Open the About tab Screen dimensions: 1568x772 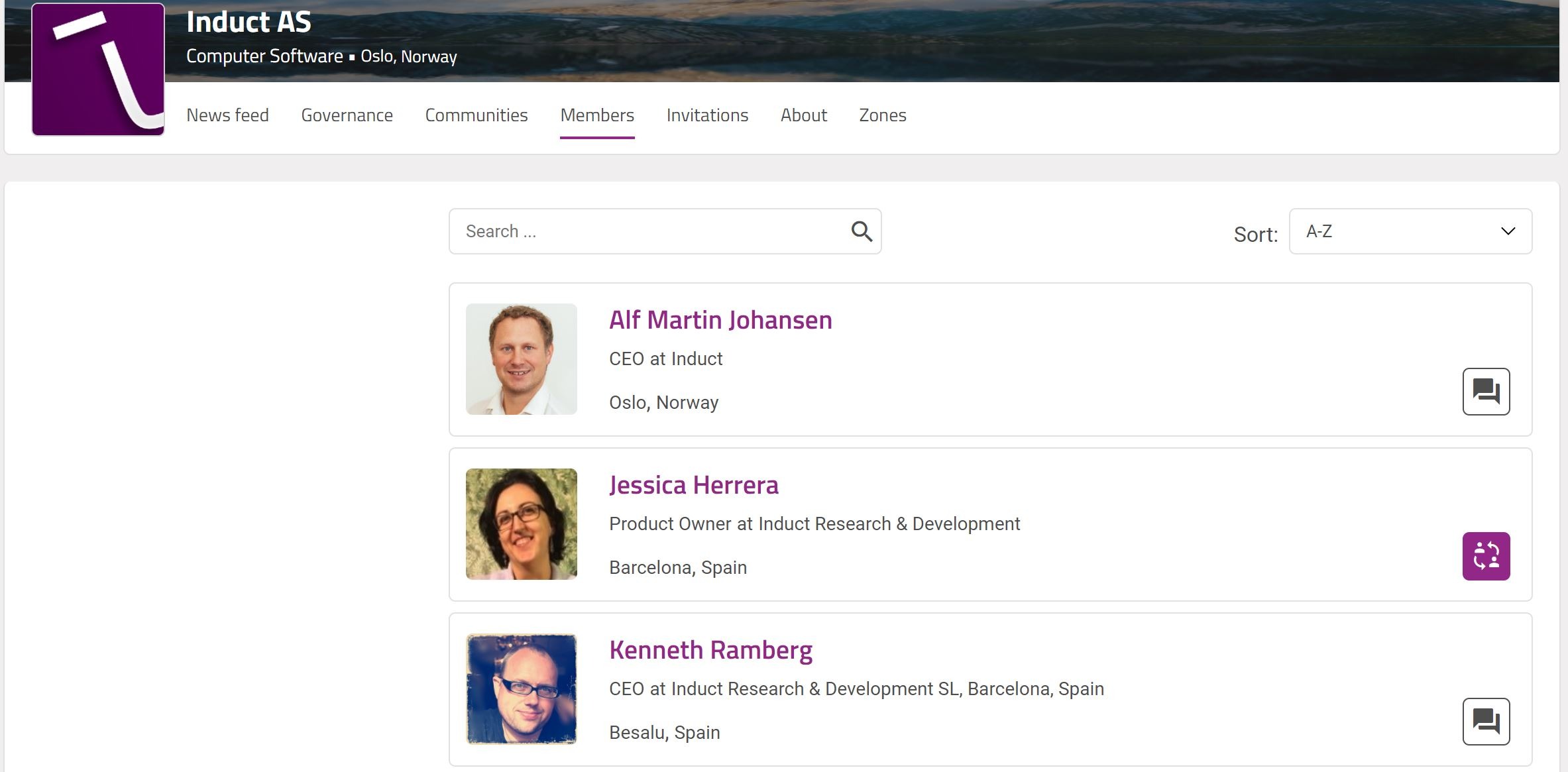pos(804,115)
